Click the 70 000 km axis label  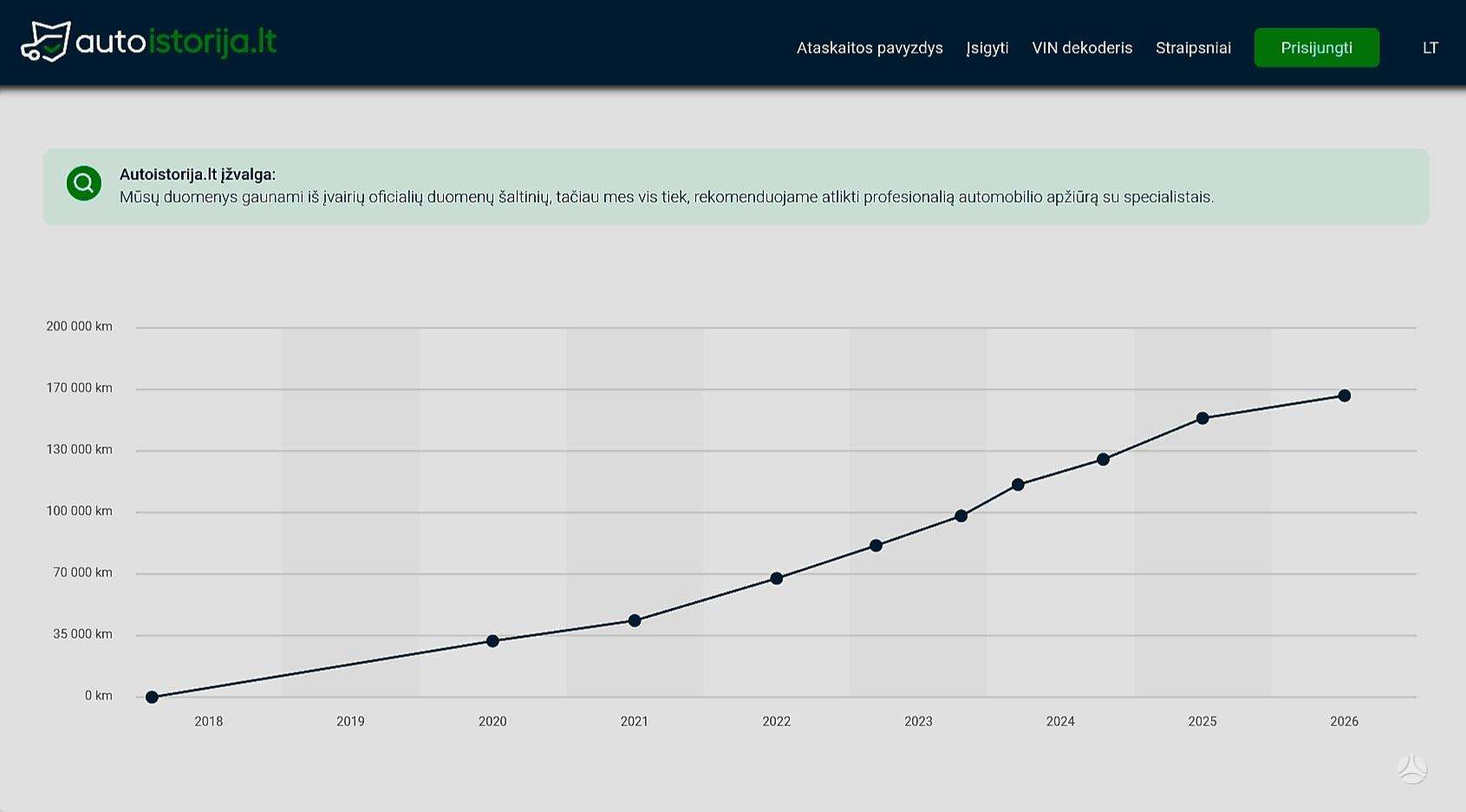[x=82, y=573]
